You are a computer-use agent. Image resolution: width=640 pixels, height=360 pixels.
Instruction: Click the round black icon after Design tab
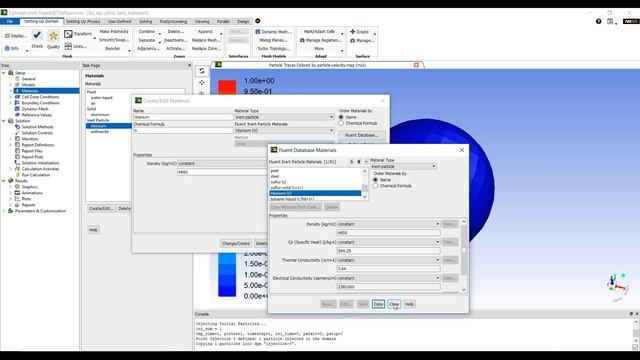click(258, 21)
